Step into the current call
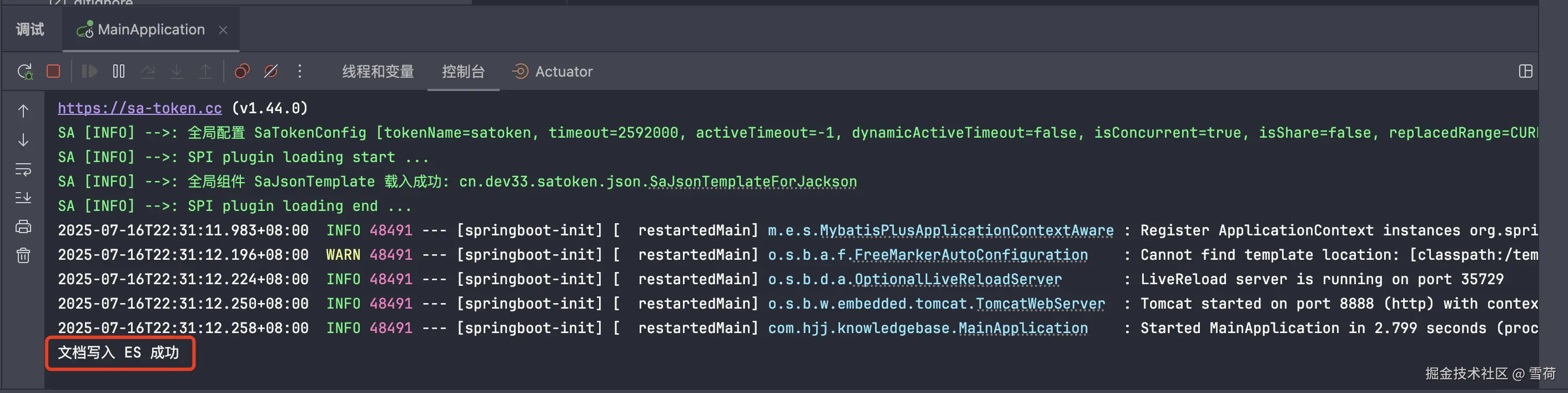Viewport: 1568px width, 393px height. coord(177,72)
